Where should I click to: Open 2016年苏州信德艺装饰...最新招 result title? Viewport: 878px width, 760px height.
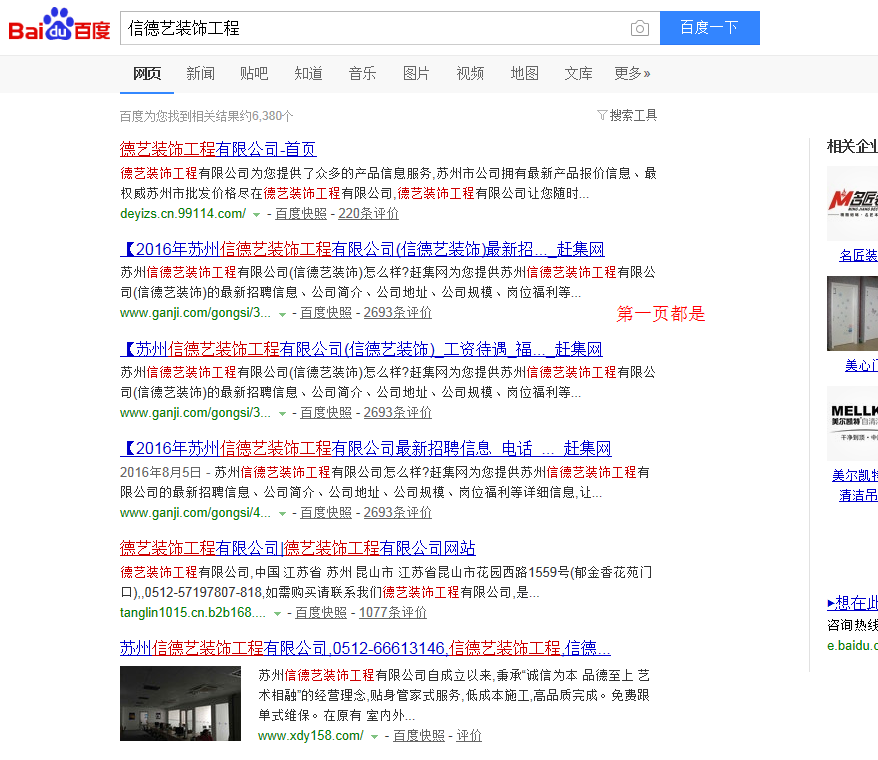pyautogui.click(x=362, y=249)
